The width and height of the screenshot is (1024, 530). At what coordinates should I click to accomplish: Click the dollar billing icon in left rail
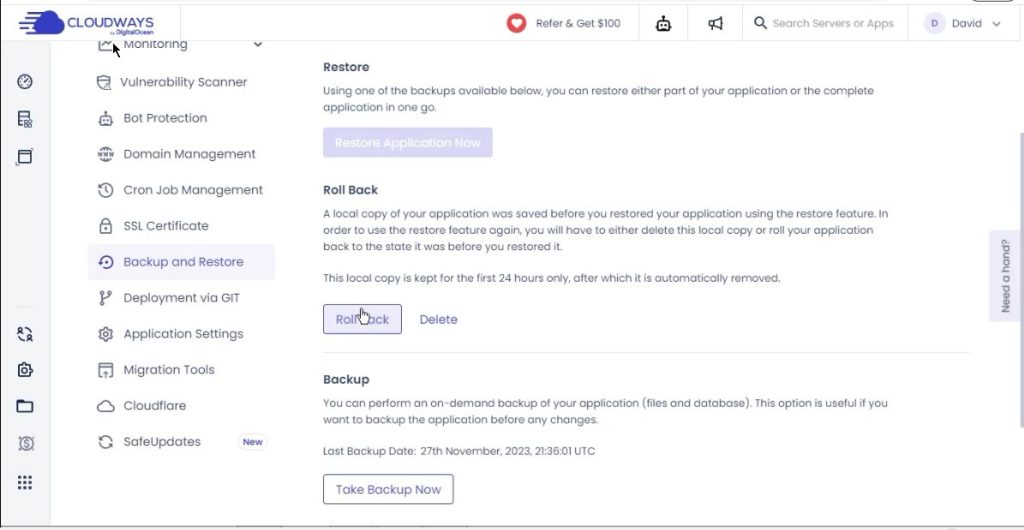(25, 443)
